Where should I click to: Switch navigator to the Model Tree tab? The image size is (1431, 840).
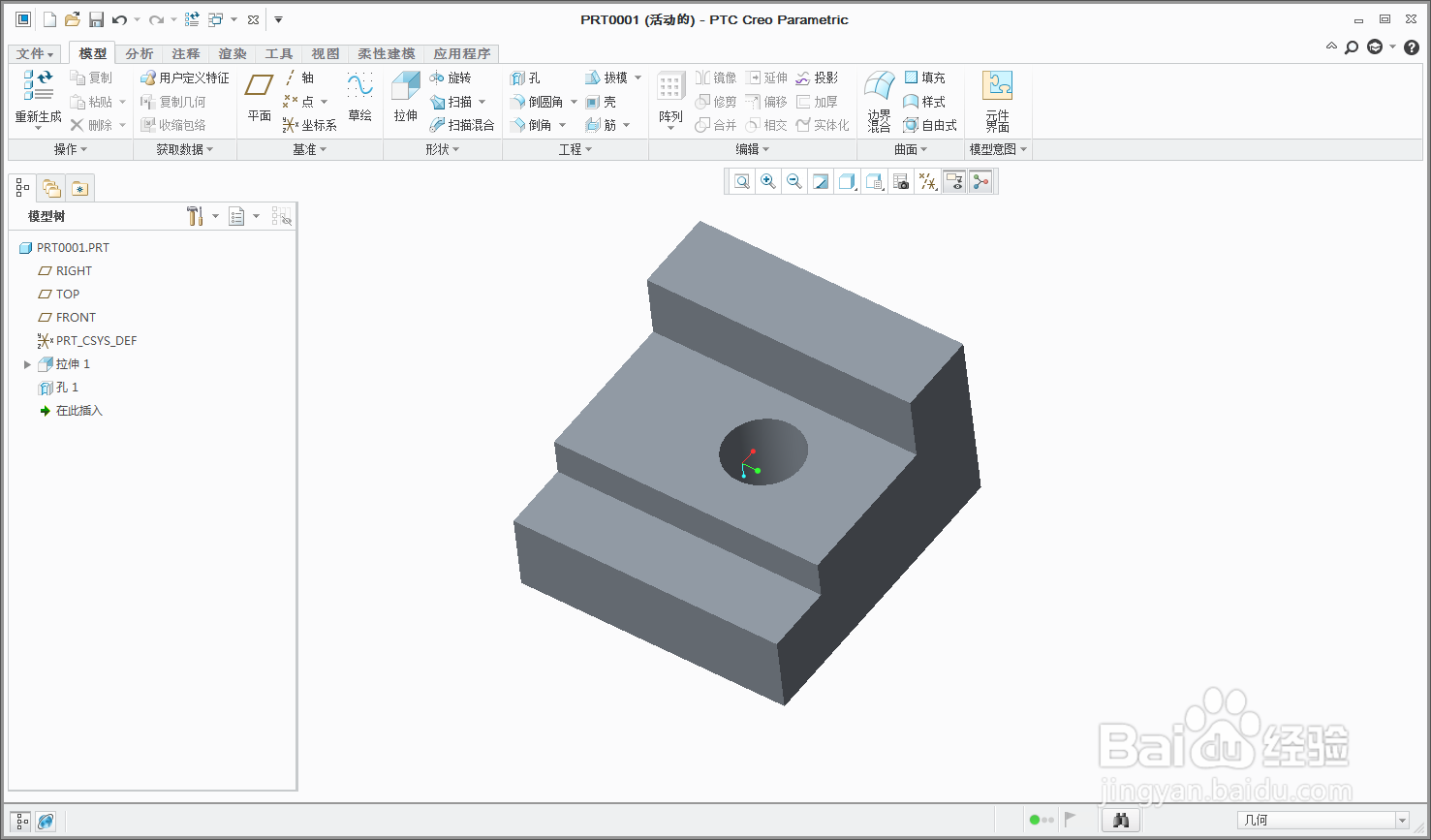point(22,187)
